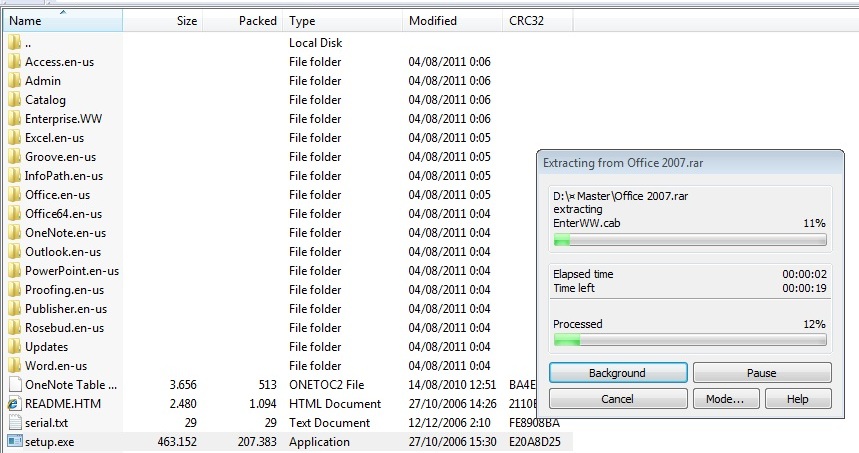Open the Mode... options in the extraction dialog
859x453 pixels.
coord(726,399)
